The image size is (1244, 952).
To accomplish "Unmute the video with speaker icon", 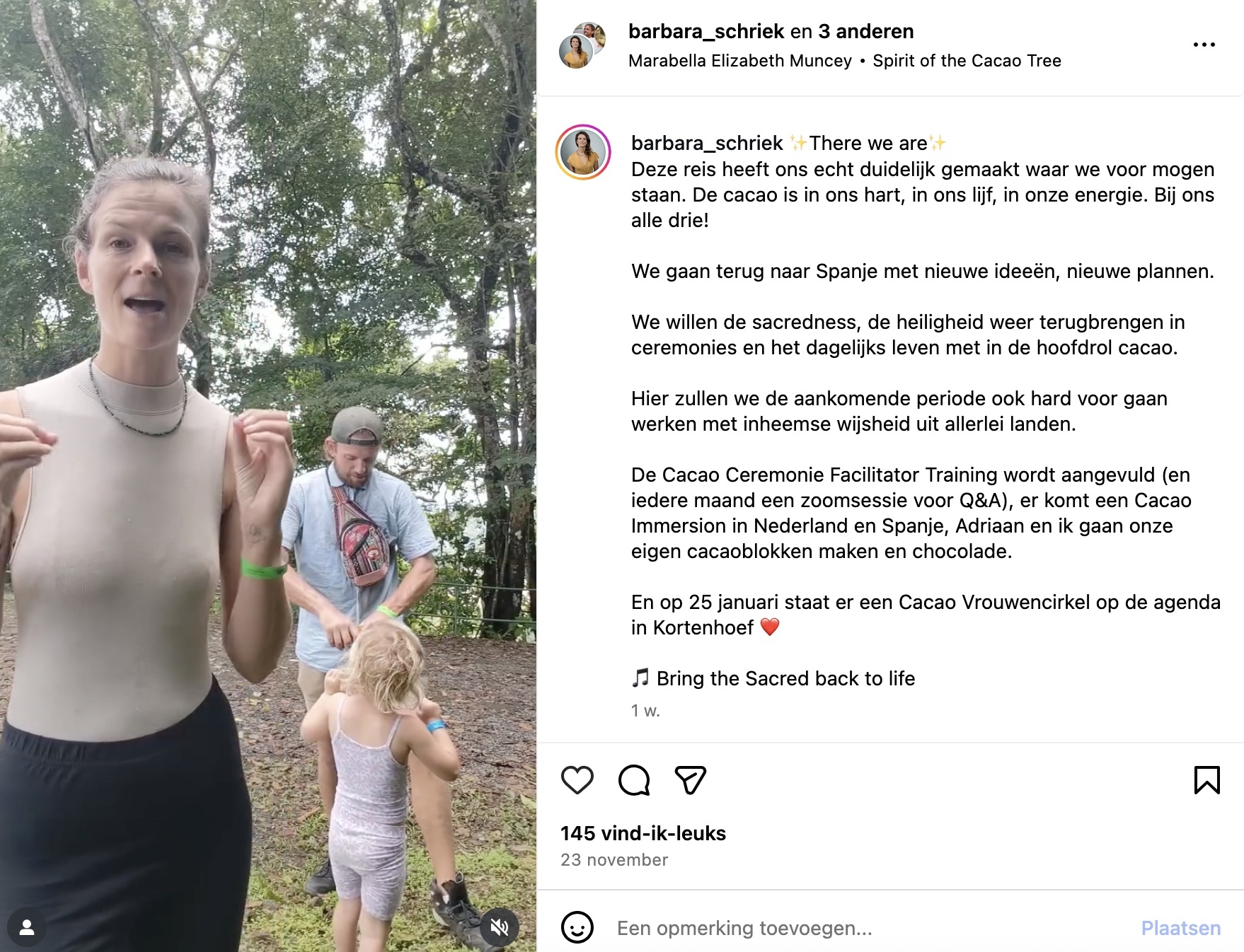I will pos(500,927).
